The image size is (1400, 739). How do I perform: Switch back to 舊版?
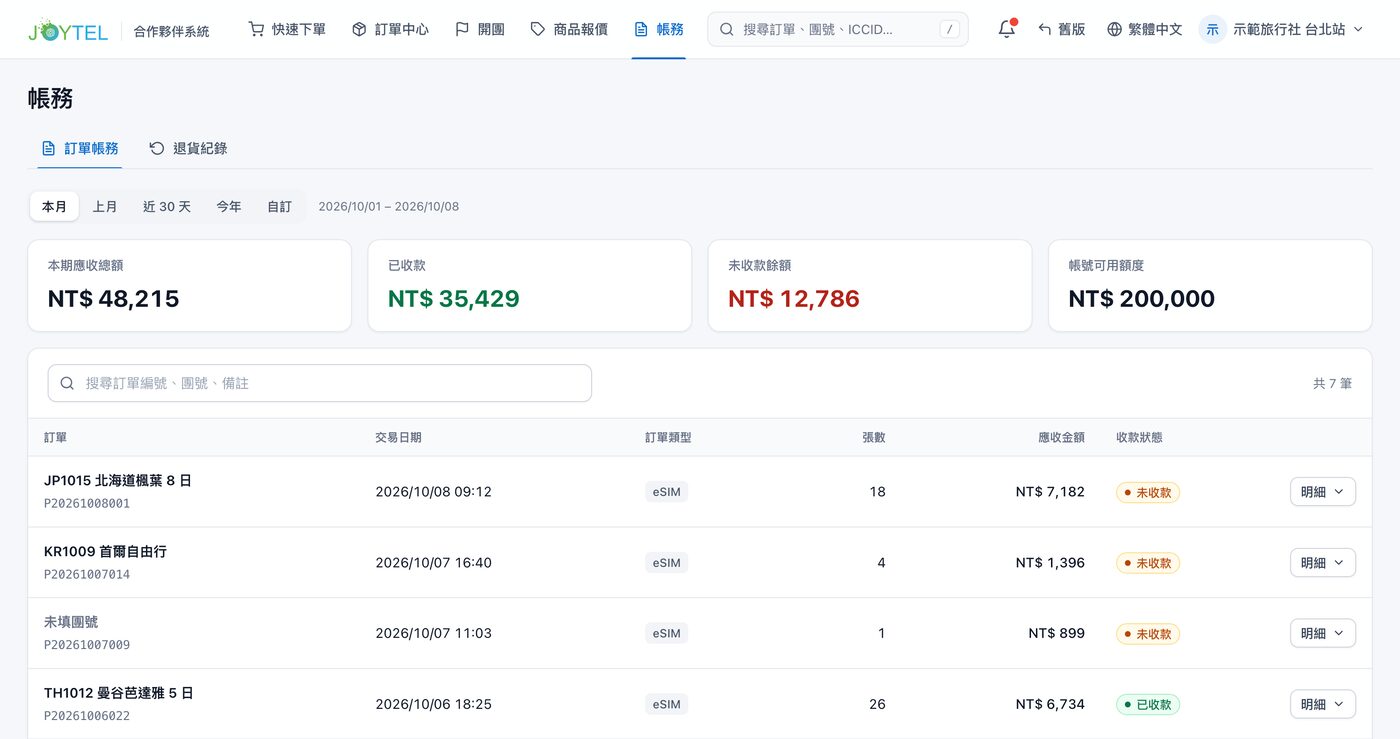coord(1062,30)
